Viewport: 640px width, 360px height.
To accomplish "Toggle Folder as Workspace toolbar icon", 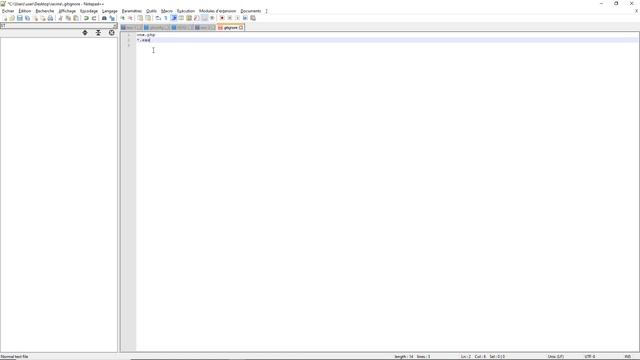I will pos(204,18).
